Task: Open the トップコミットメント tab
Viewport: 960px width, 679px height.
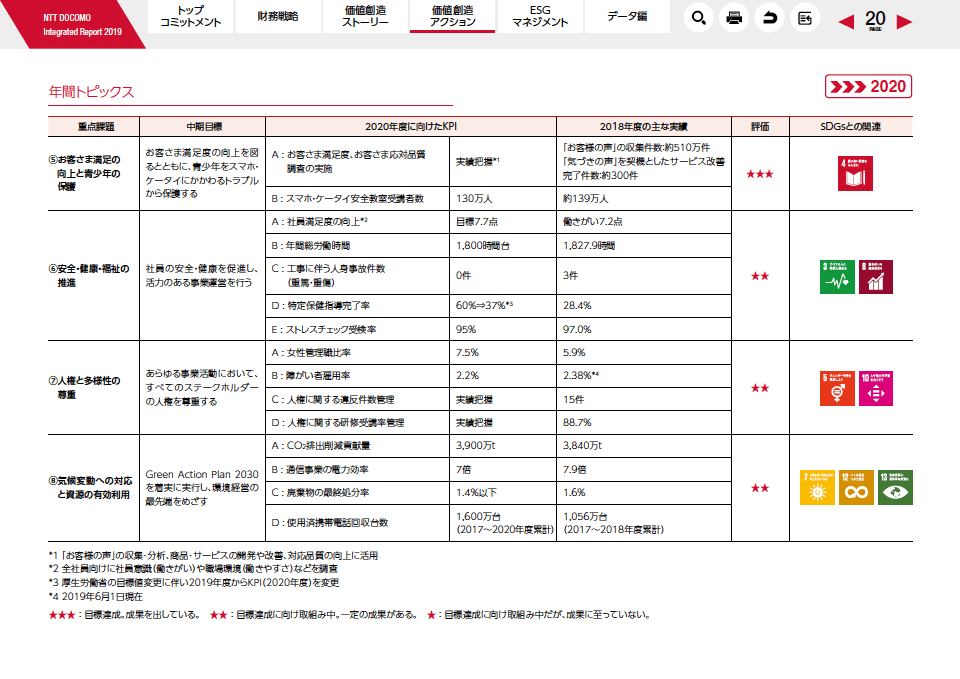Action: coord(190,16)
